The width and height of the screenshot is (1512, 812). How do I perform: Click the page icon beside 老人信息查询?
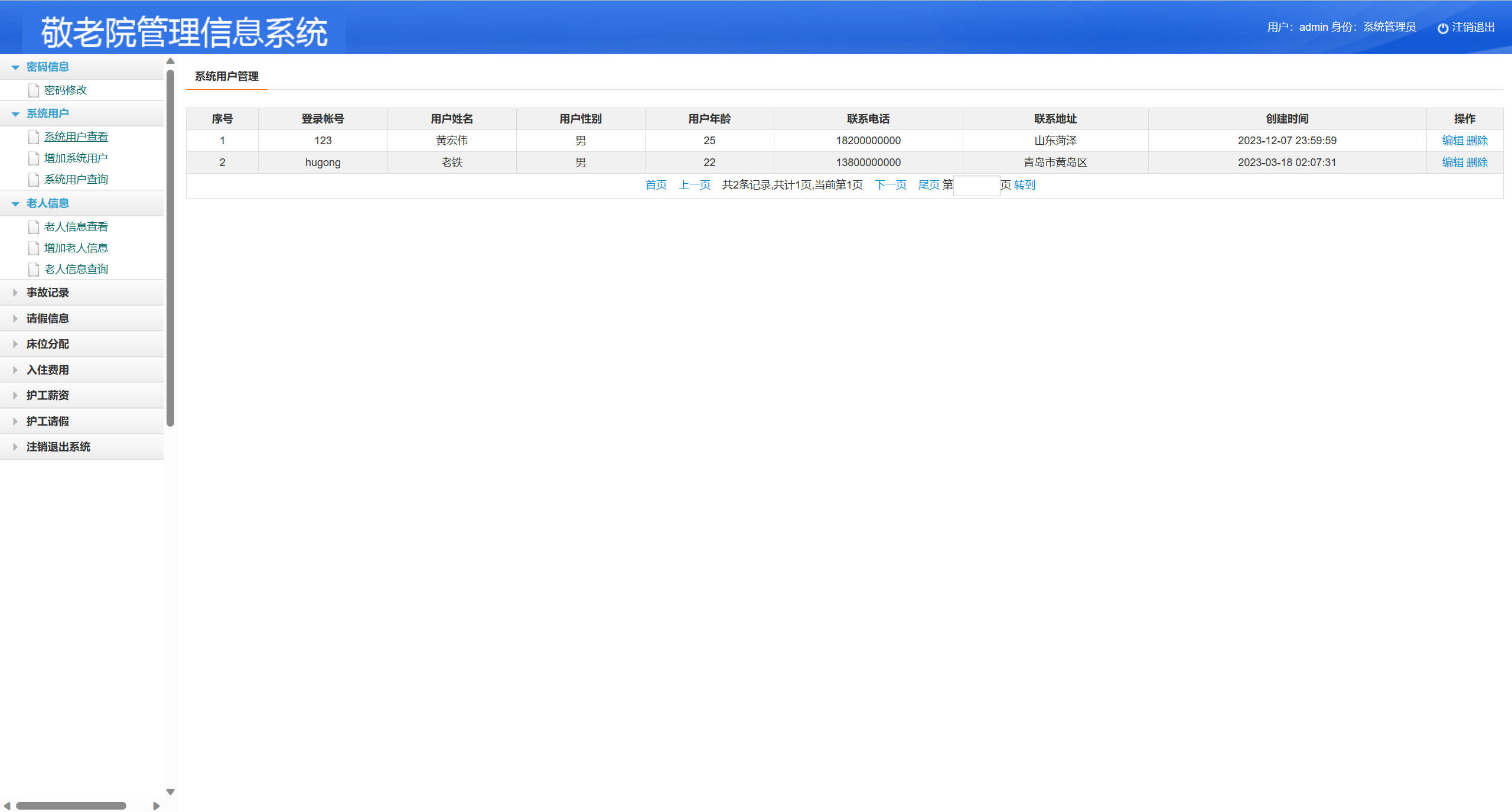pos(34,269)
